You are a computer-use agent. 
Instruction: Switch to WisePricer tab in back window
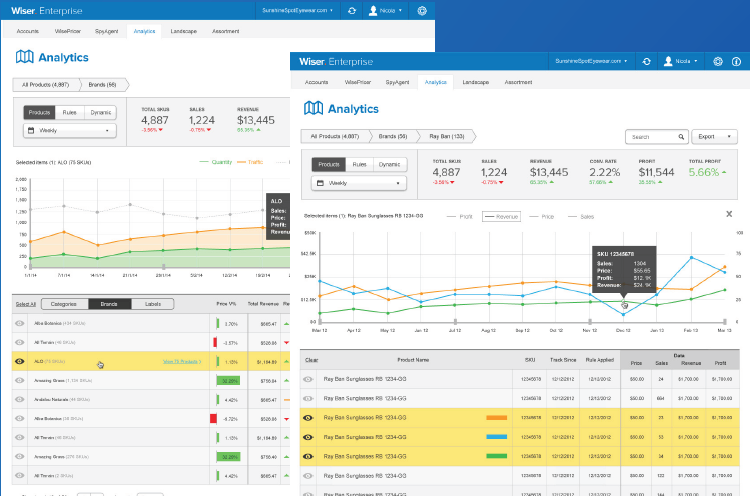click(67, 31)
